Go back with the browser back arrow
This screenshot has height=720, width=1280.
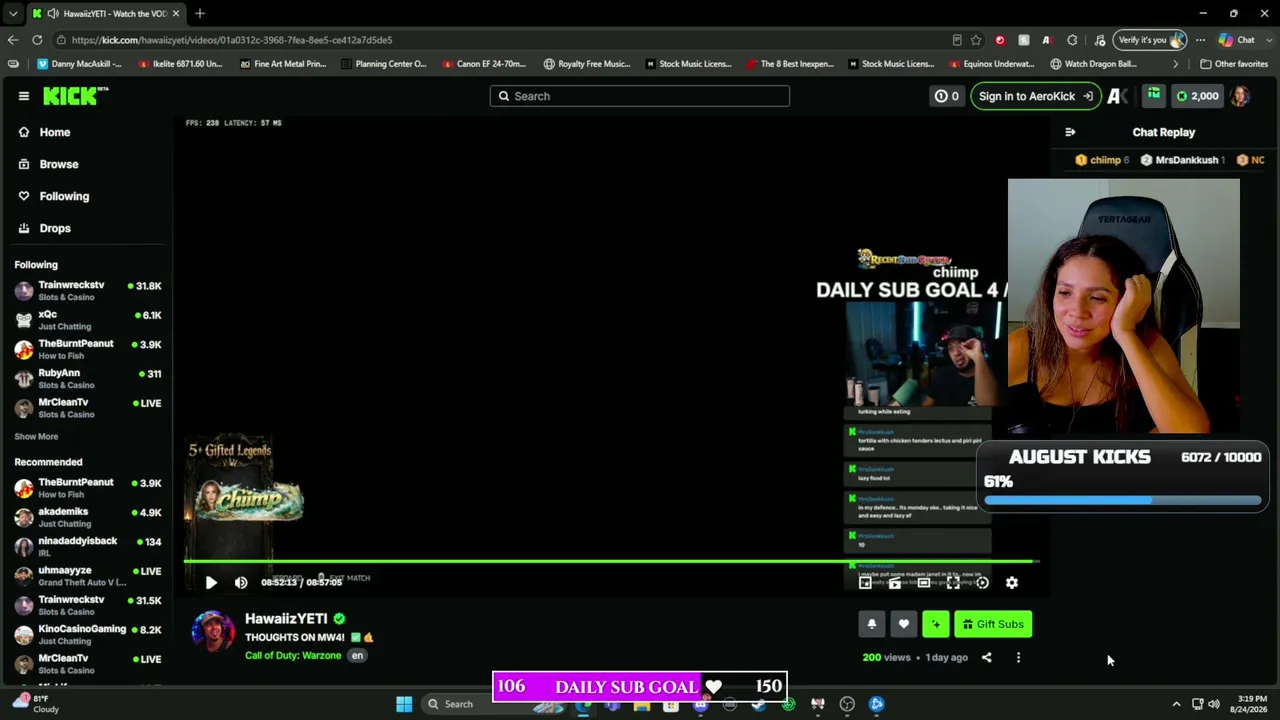coord(12,40)
